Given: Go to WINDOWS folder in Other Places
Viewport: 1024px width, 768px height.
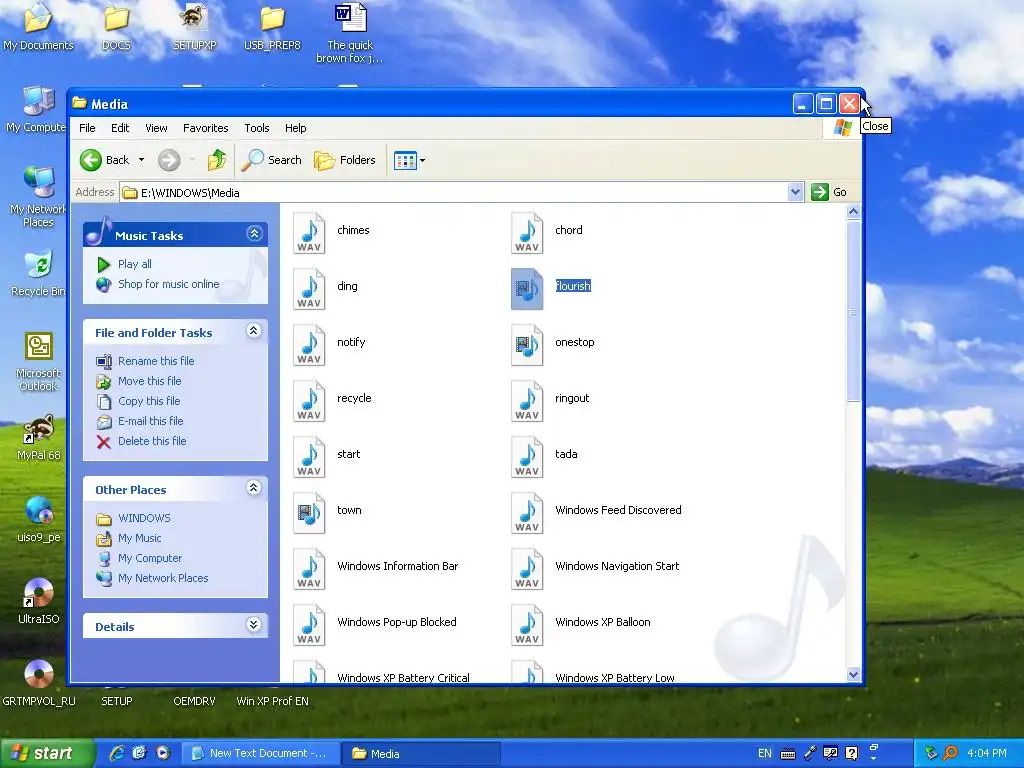Looking at the screenshot, I should click(x=144, y=518).
